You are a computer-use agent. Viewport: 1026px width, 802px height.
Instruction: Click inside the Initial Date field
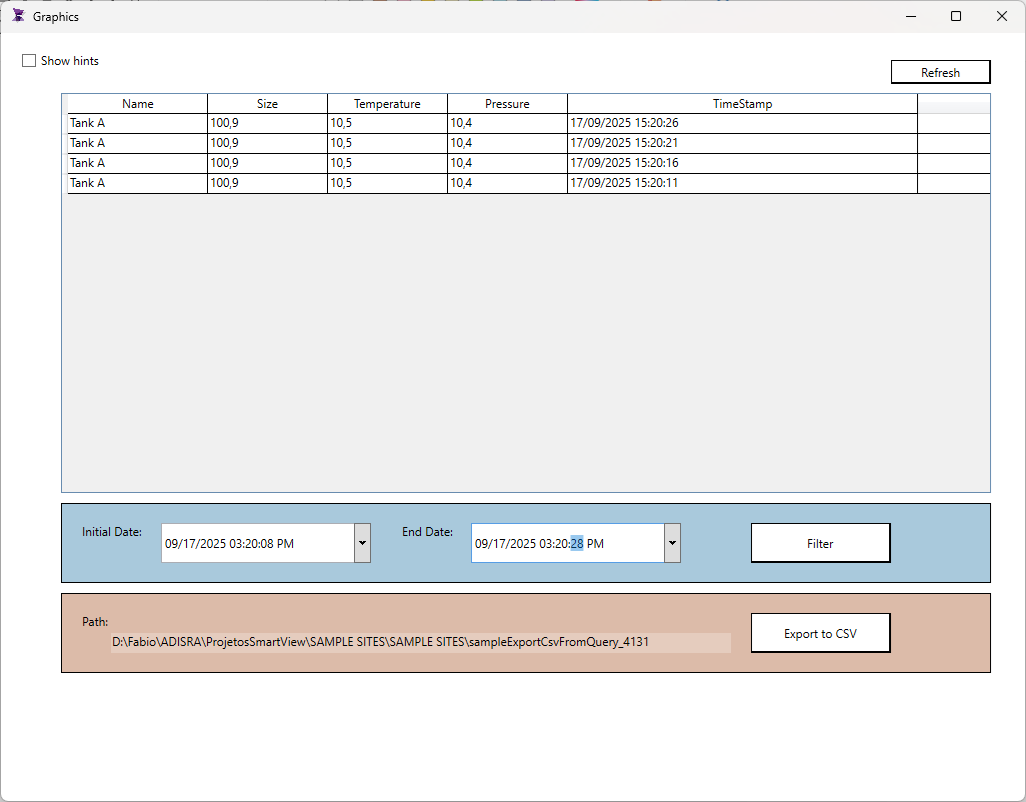click(x=257, y=544)
